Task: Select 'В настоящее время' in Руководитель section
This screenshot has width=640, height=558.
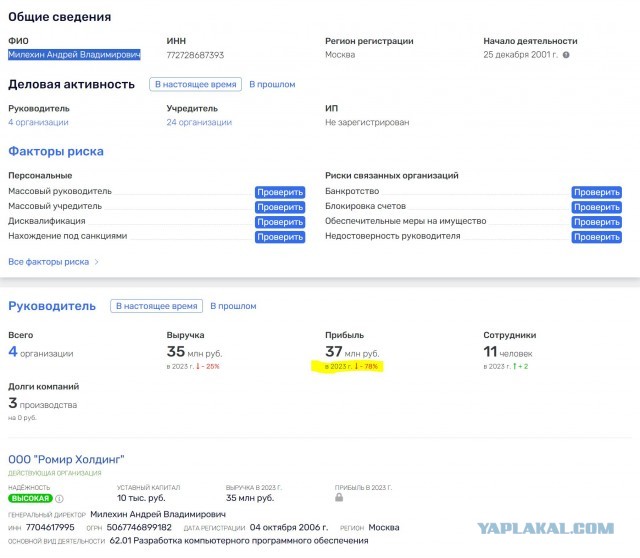Action: tap(156, 306)
